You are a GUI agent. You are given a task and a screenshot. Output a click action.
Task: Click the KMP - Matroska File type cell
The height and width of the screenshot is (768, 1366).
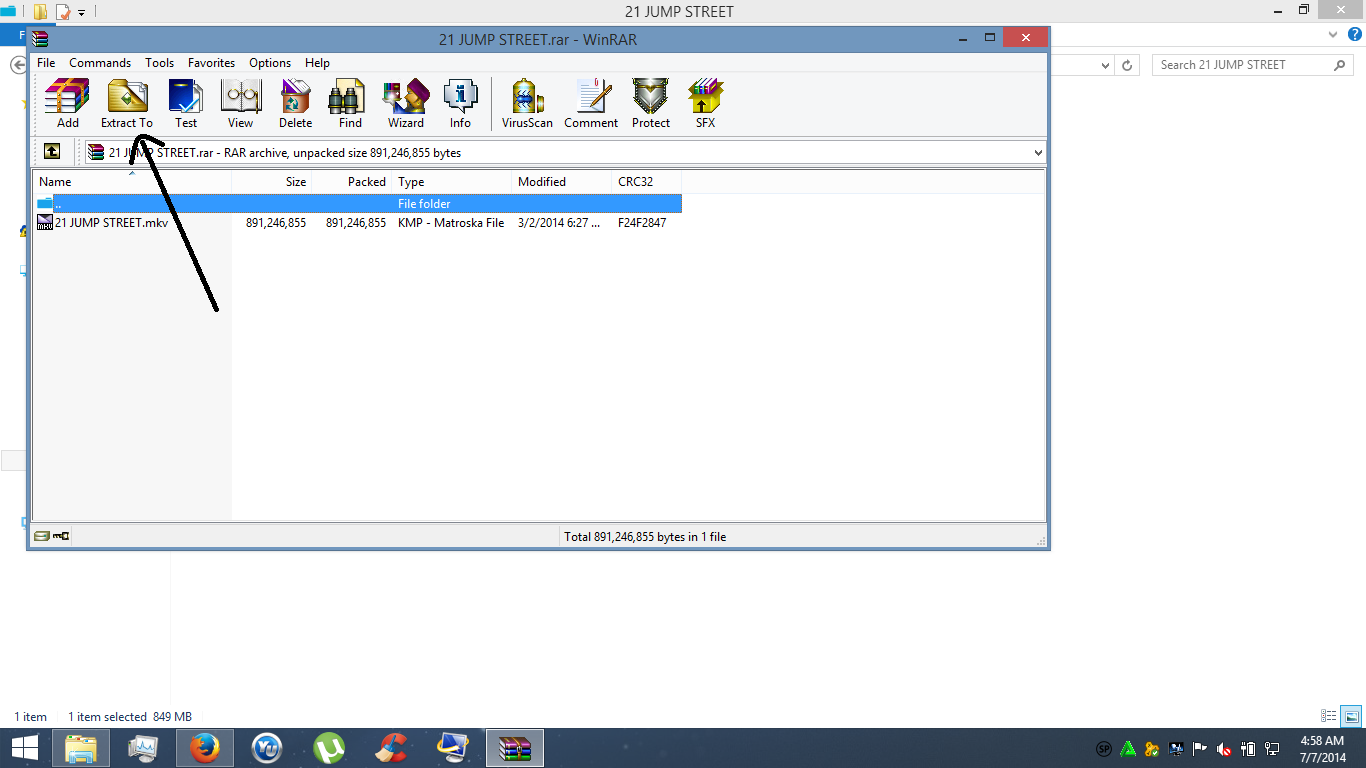pos(451,223)
